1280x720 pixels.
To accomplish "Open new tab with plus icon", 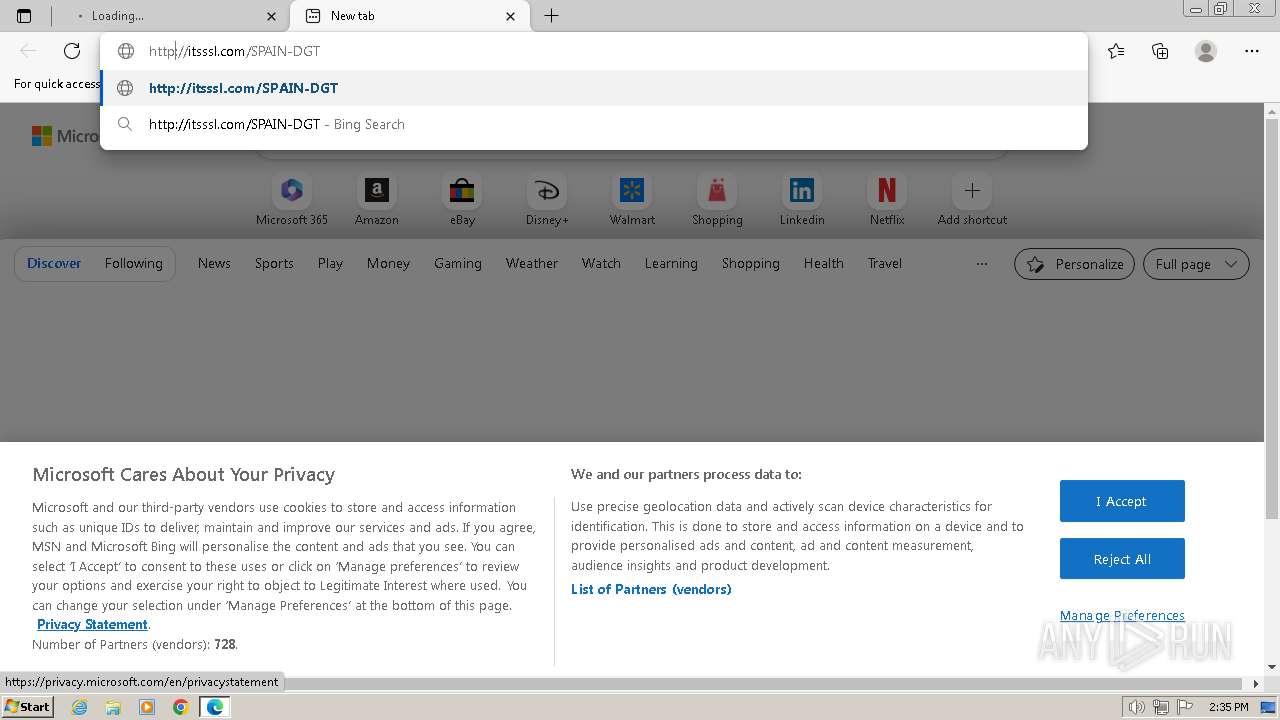I will pos(551,16).
